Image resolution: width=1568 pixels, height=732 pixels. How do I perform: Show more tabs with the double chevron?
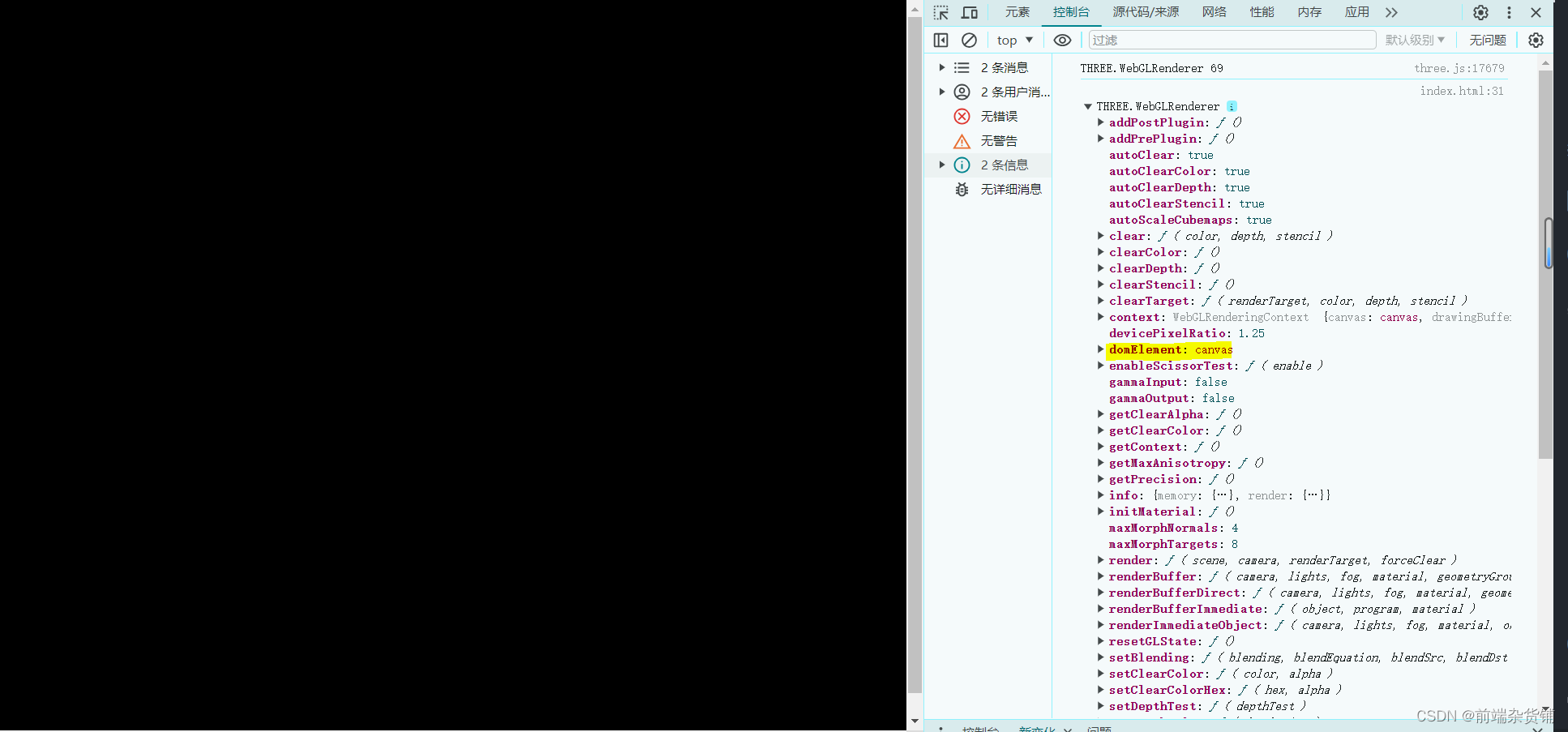tap(1391, 12)
